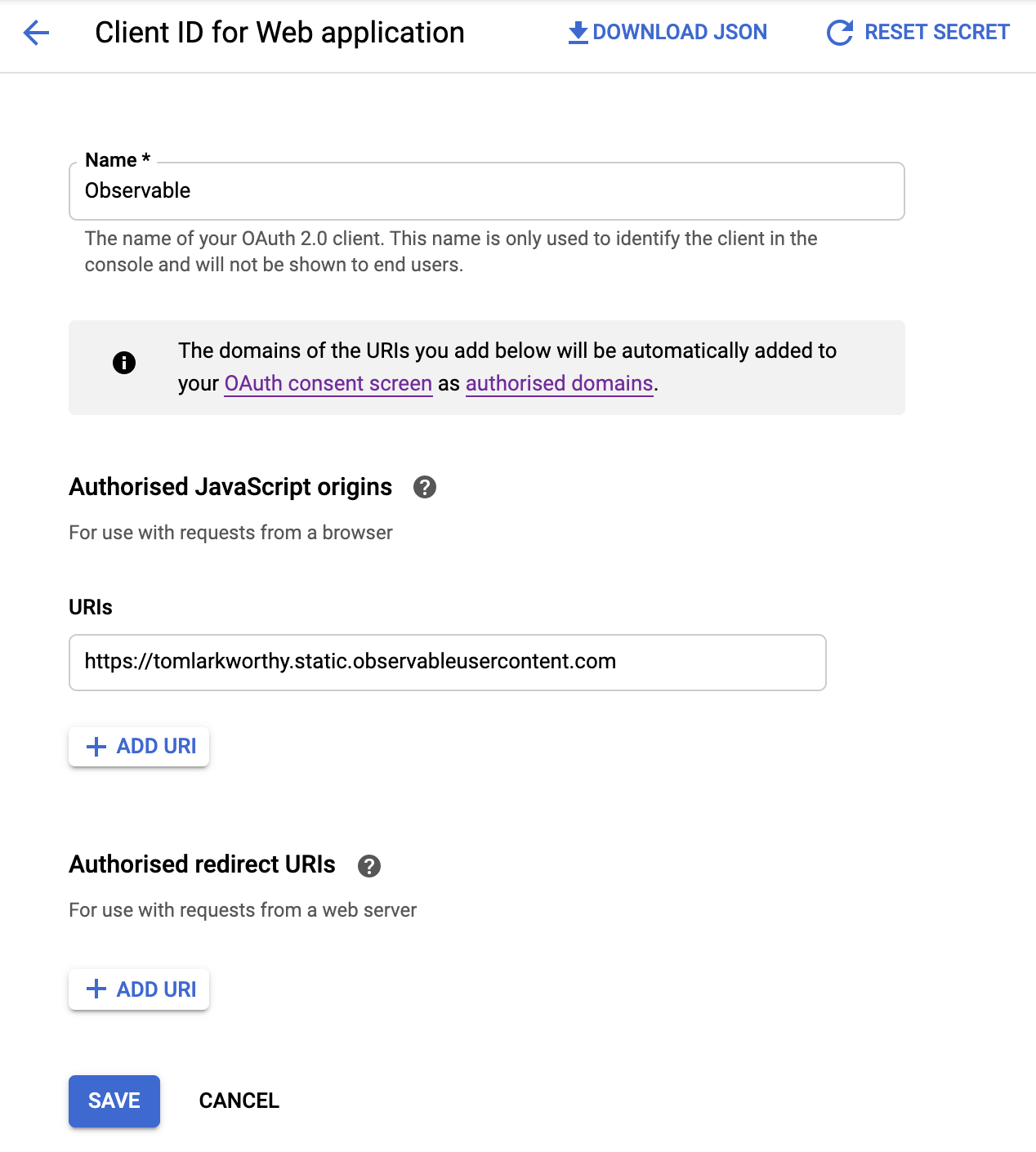Select the Authorised redirect URIs heading
The width and height of the screenshot is (1036, 1152).
[202, 864]
